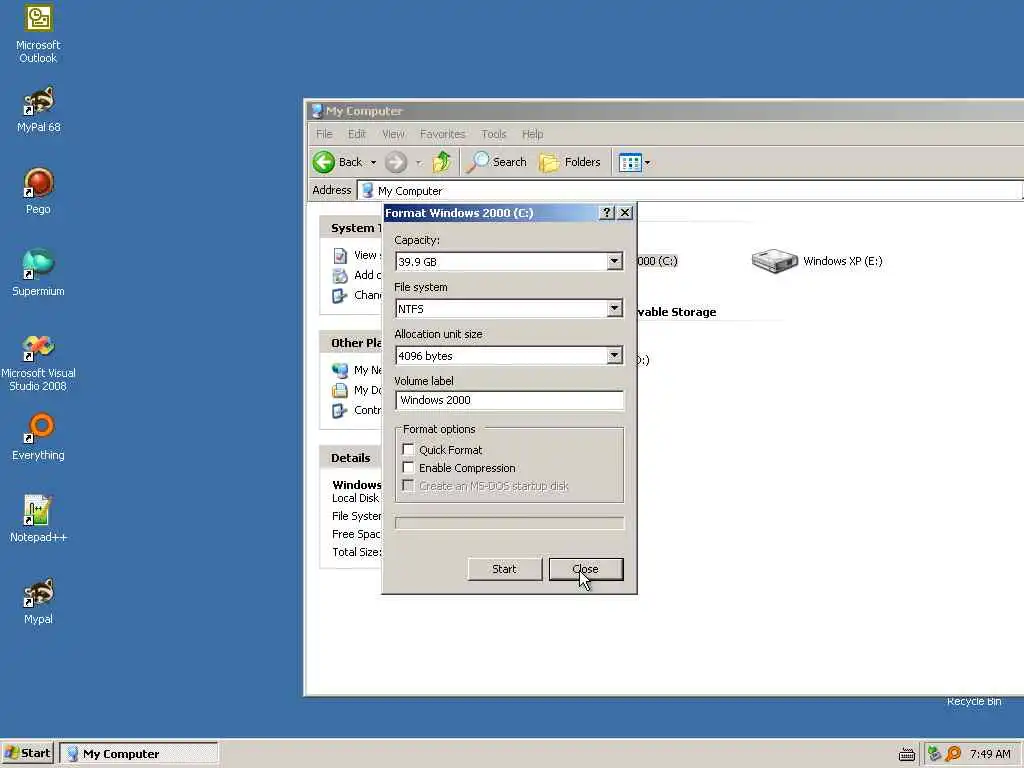
Task: Open the Help menu
Action: [x=532, y=134]
